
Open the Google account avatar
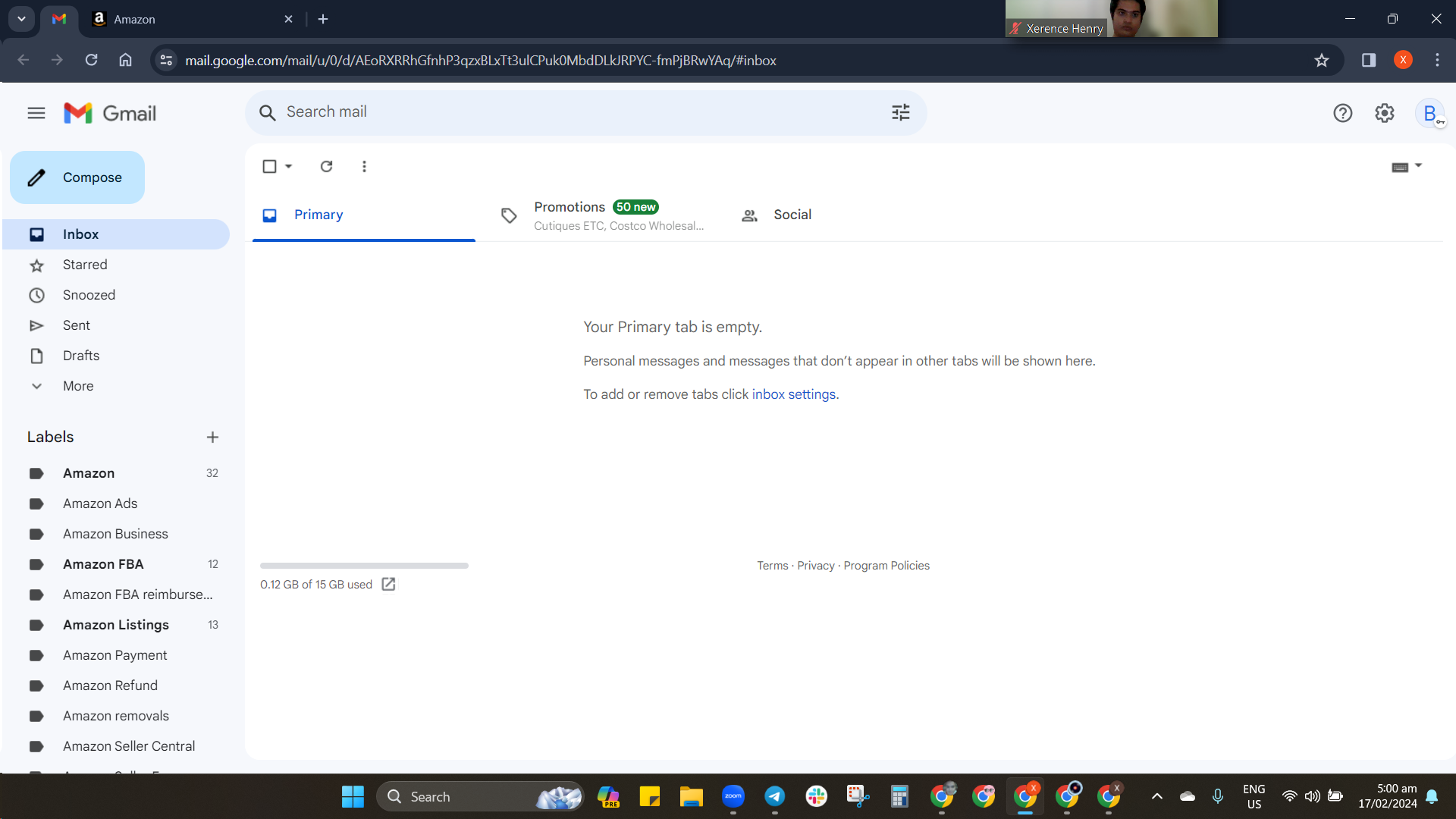tap(1430, 114)
